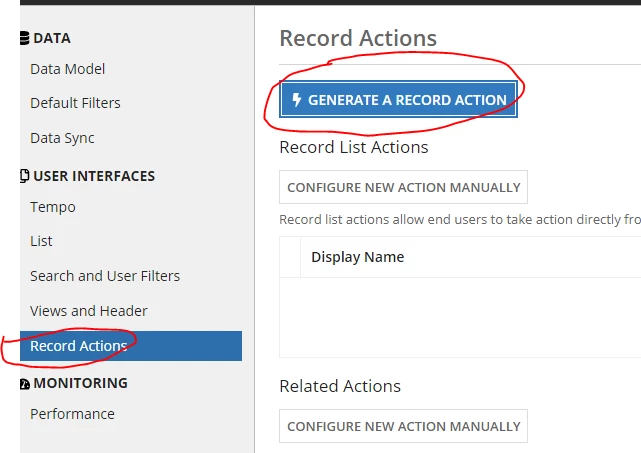This screenshot has height=453, width=641.
Task: Configure new record list action manually
Action: (x=403, y=187)
